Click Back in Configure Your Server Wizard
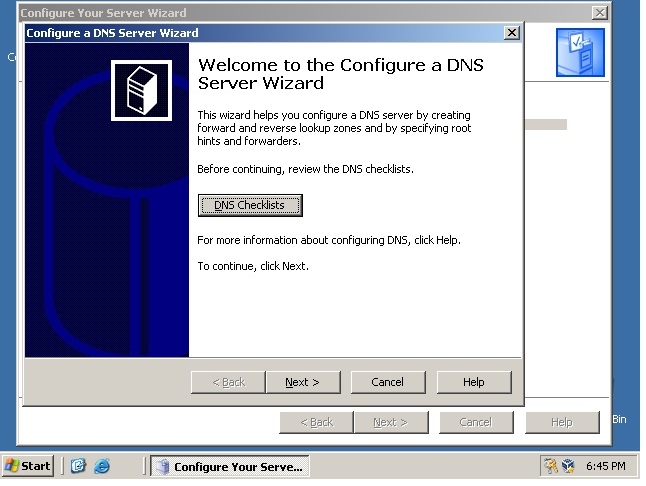The width and height of the screenshot is (646, 486). [316, 422]
